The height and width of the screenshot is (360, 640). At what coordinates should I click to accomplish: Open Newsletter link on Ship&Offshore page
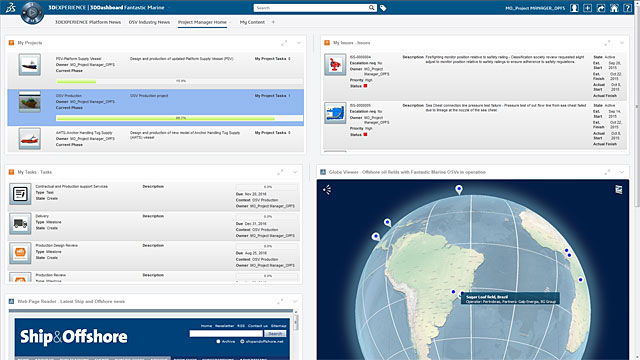pyautogui.click(x=224, y=326)
